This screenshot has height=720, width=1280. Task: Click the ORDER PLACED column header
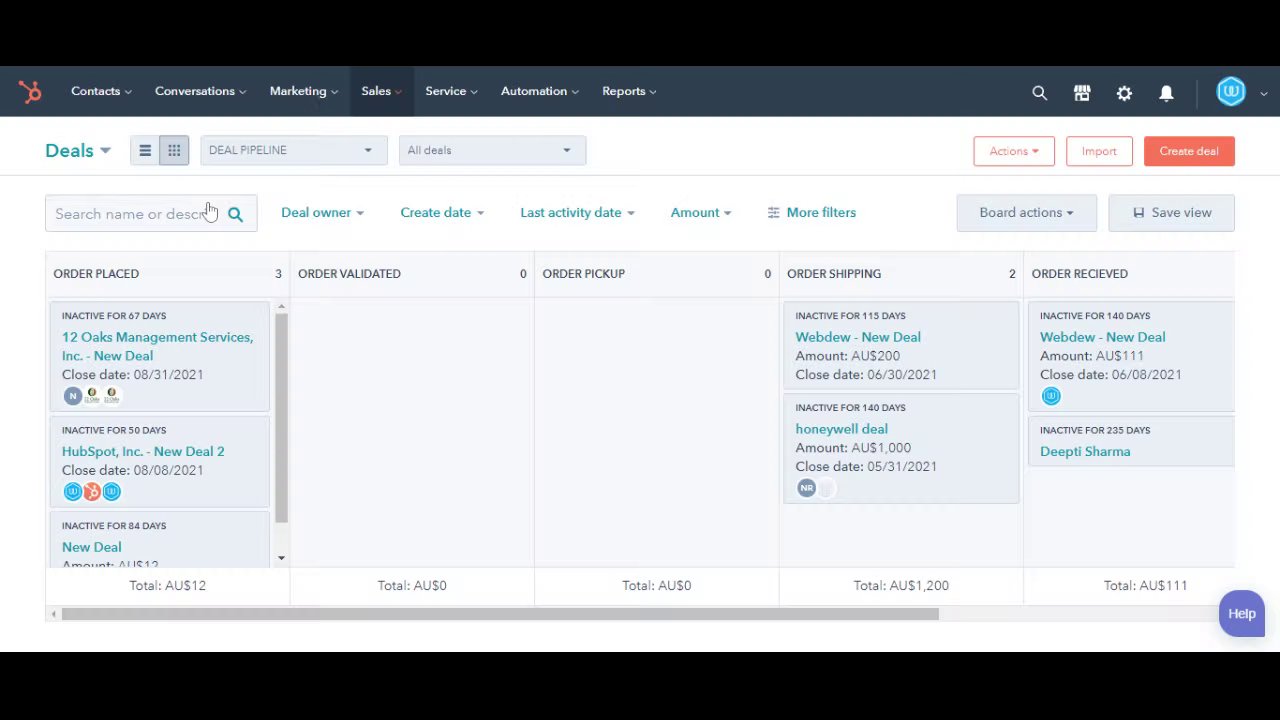click(x=96, y=274)
